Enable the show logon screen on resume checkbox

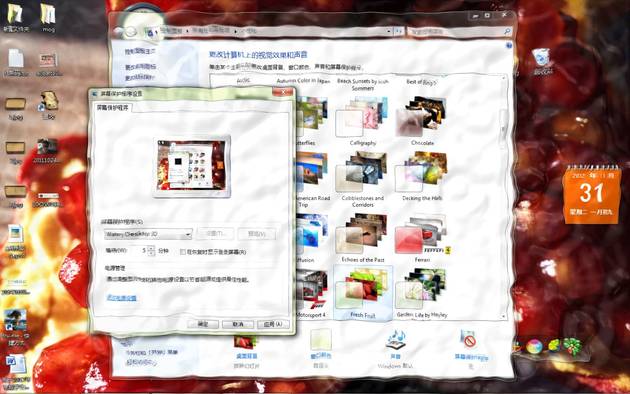(x=183, y=252)
